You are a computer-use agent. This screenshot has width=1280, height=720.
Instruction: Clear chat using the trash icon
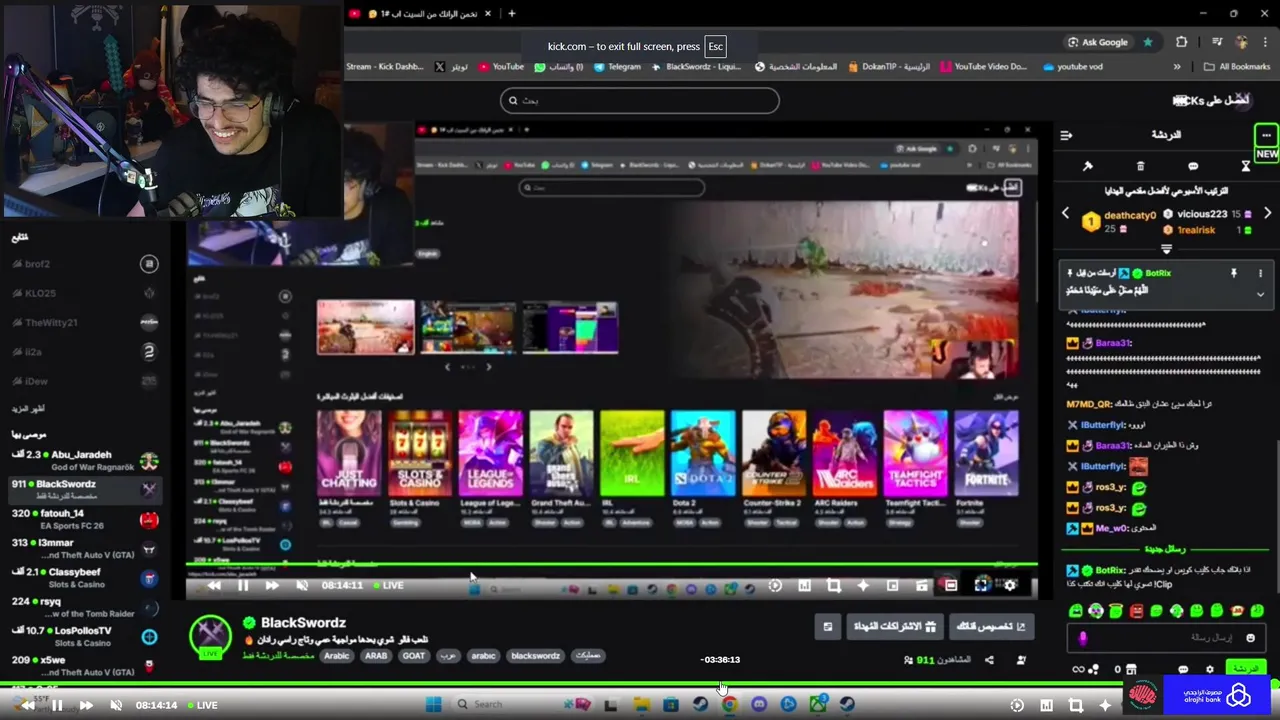(1141, 166)
